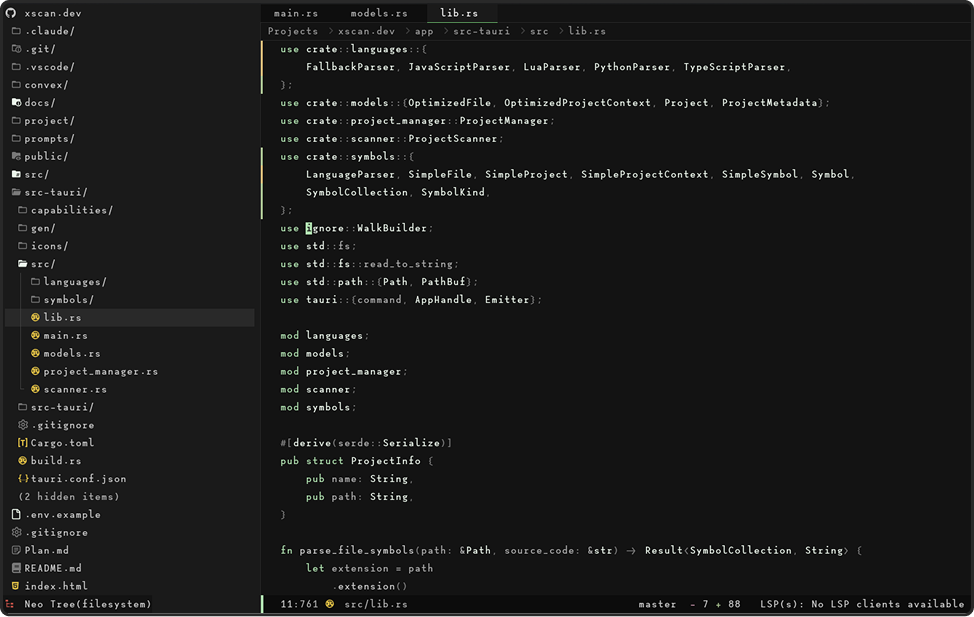Click the file icon beside .env.example

pos(16,514)
